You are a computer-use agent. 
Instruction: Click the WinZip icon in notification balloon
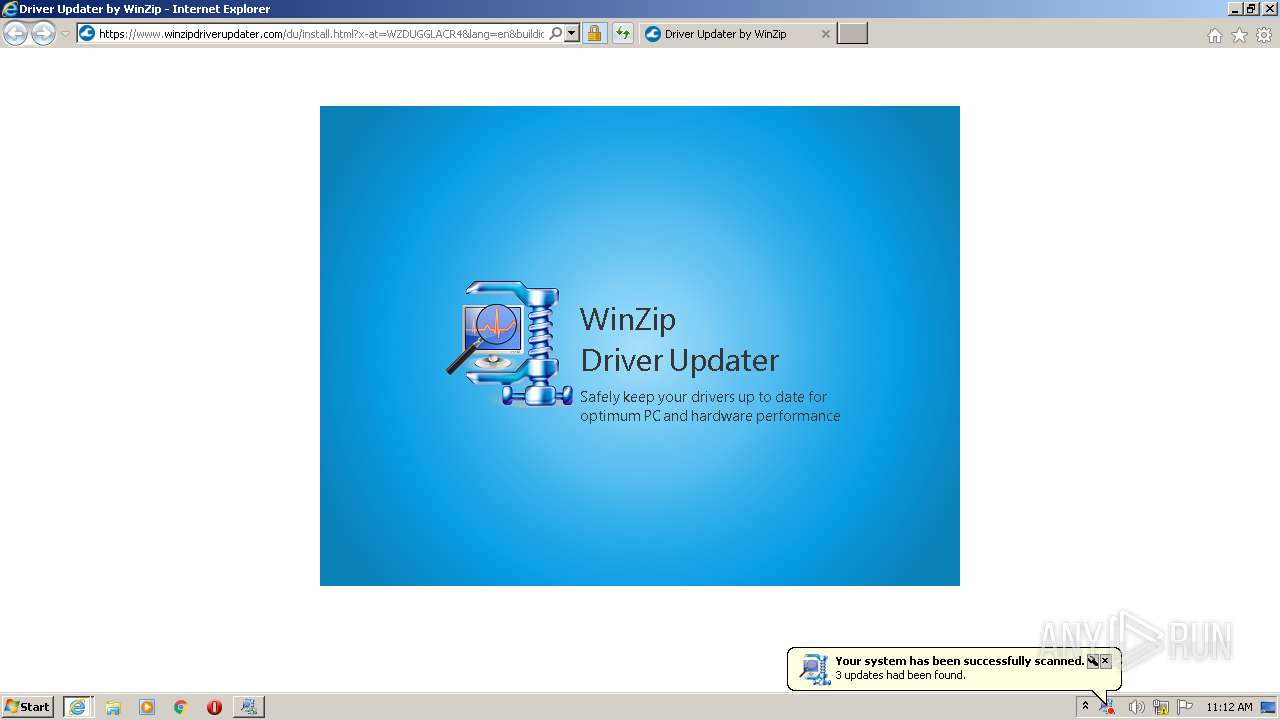pyautogui.click(x=815, y=669)
